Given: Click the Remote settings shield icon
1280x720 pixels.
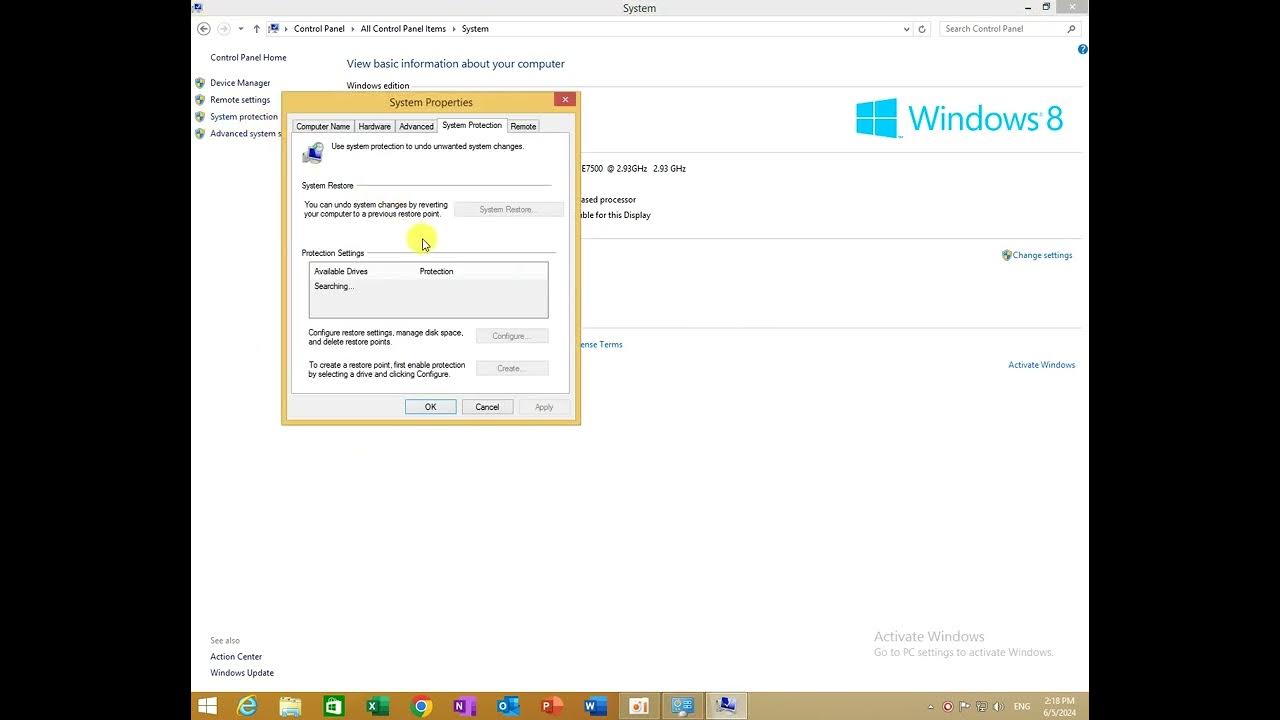Looking at the screenshot, I should (200, 100).
